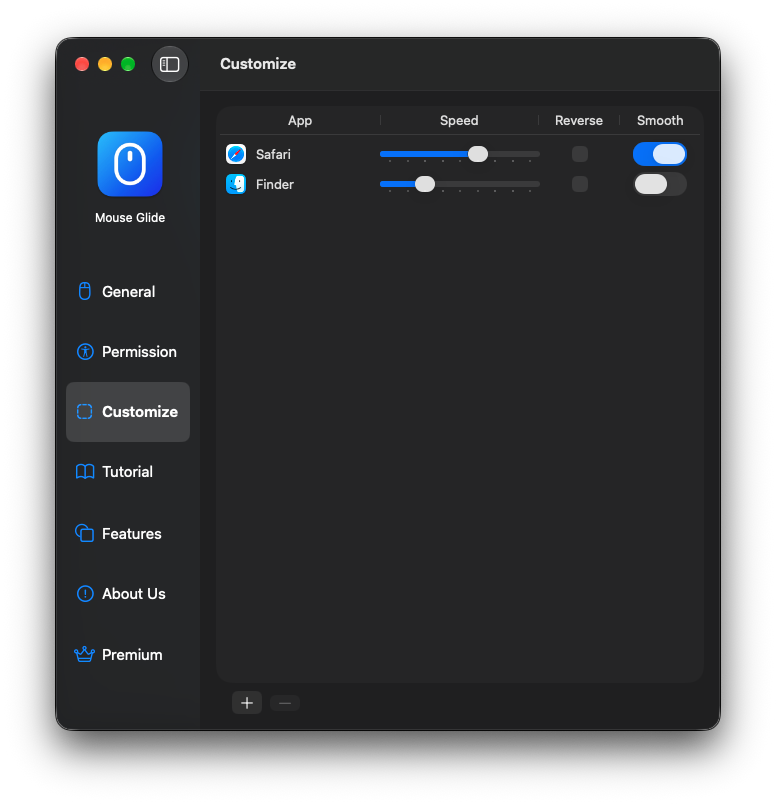
Task: Click the Finder speed slider knob
Action: tap(425, 184)
